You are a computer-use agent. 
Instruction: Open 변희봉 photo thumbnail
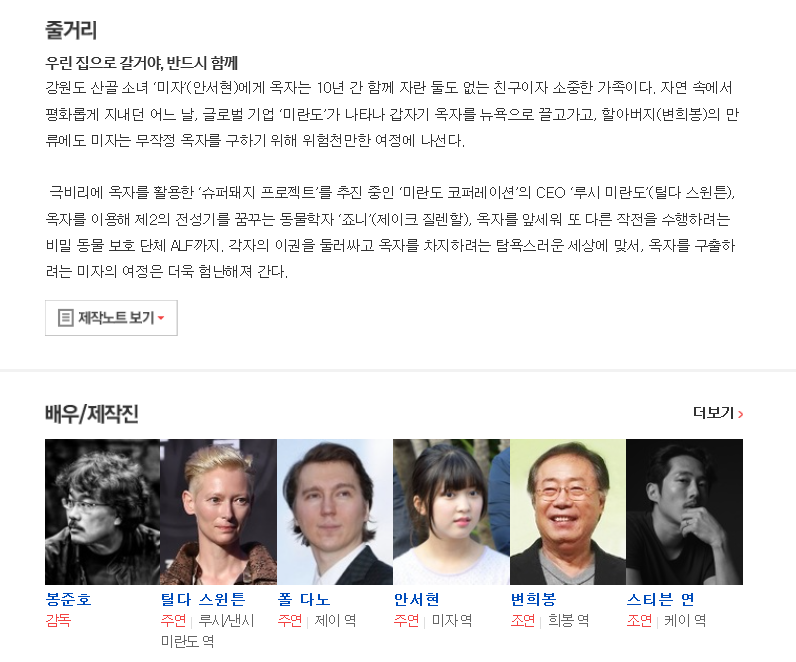pos(568,512)
